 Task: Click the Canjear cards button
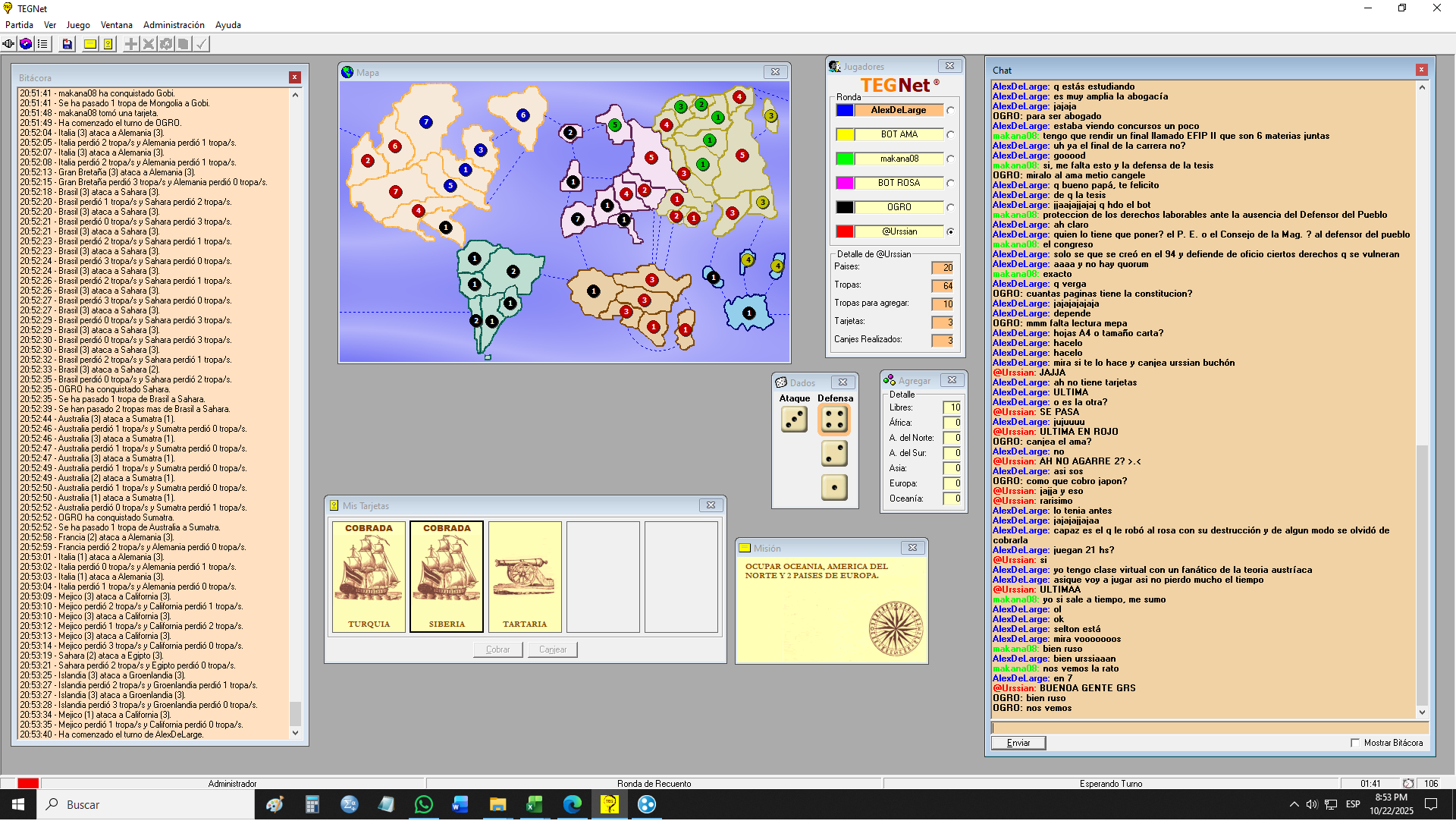553,650
